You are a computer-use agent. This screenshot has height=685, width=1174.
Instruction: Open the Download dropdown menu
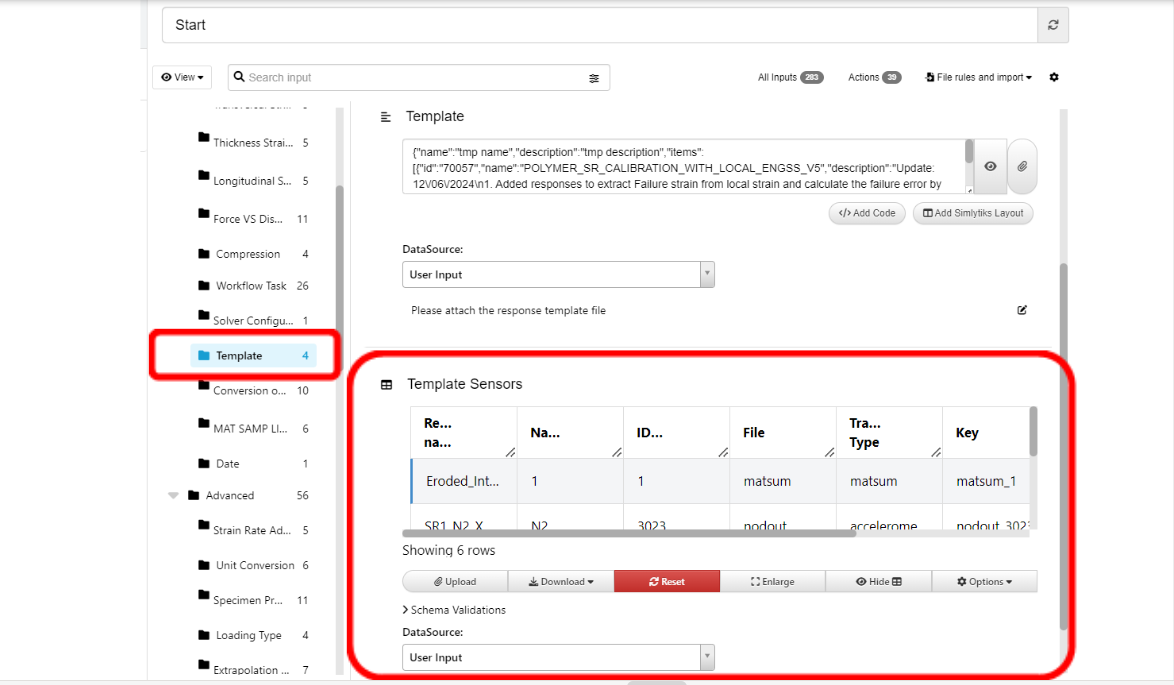[561, 581]
